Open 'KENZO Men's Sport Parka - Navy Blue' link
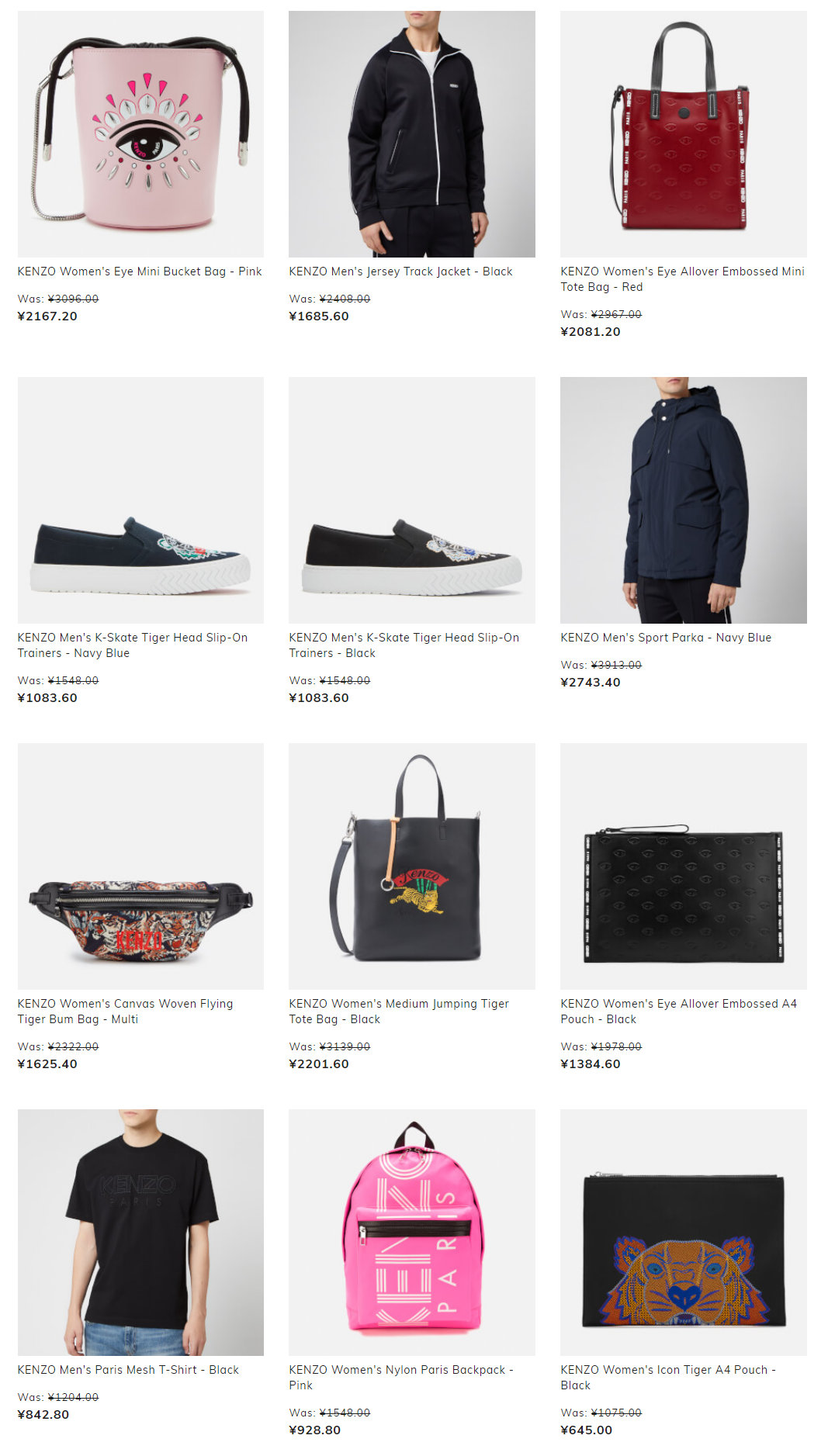The image size is (828, 1456). (x=666, y=638)
